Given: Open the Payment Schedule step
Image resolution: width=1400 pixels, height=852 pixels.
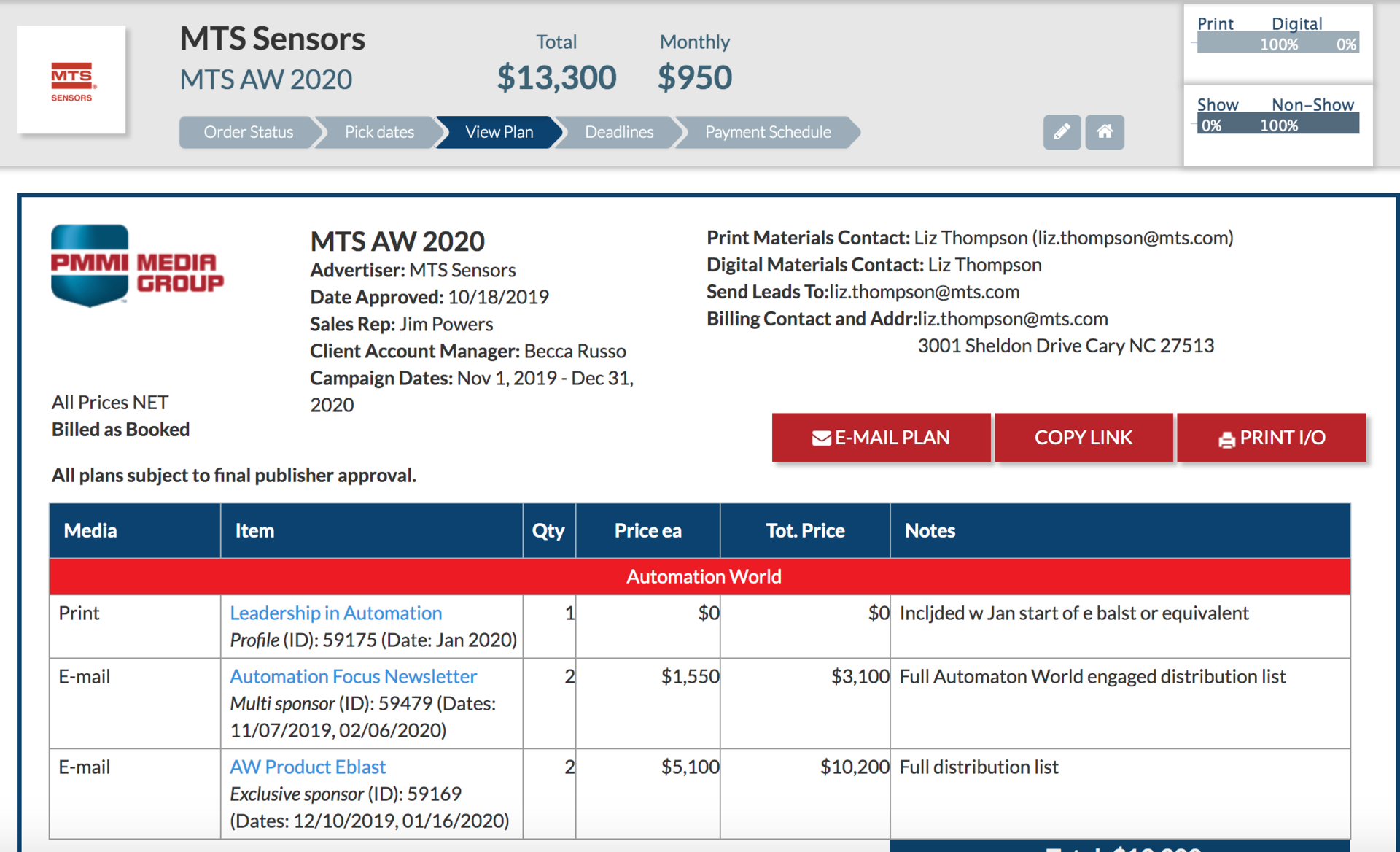Looking at the screenshot, I should point(768,132).
